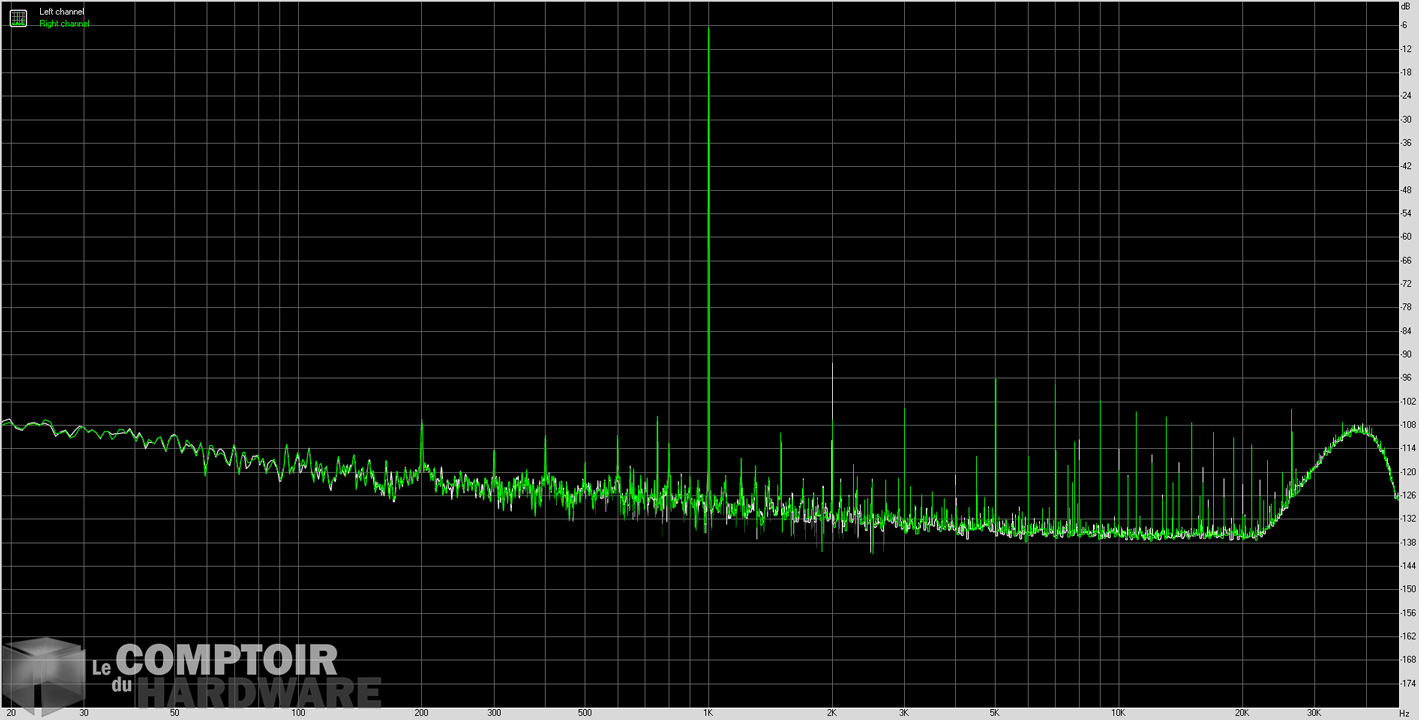Select the green Right channel legend label
Image resolution: width=1419 pixels, height=720 pixels.
64,24
